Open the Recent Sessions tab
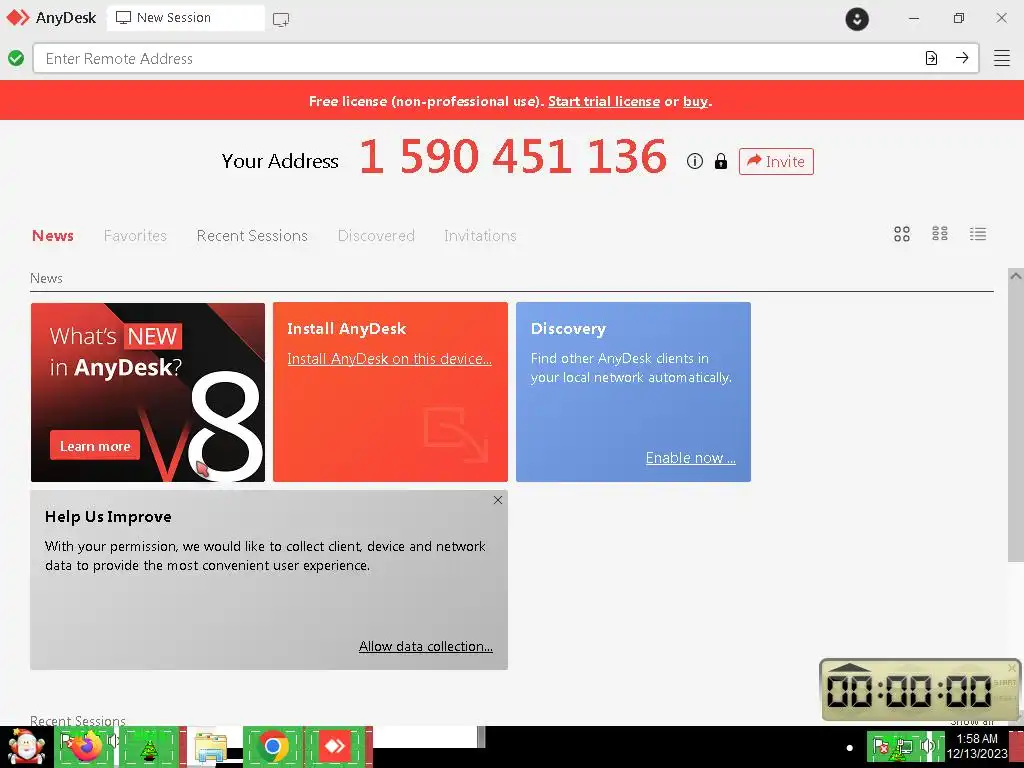The width and height of the screenshot is (1024, 768). (252, 235)
